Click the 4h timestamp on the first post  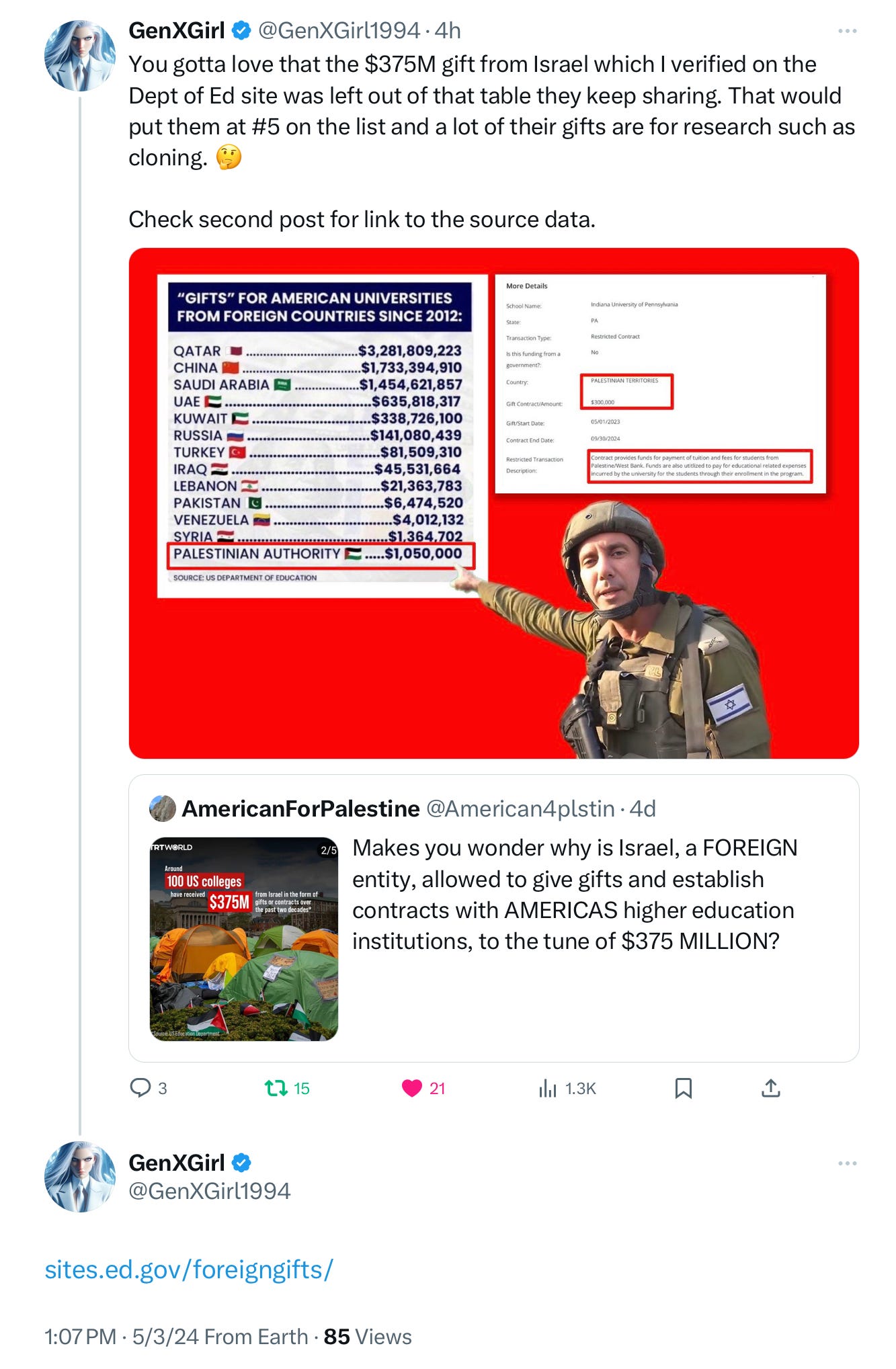pyautogui.click(x=448, y=30)
